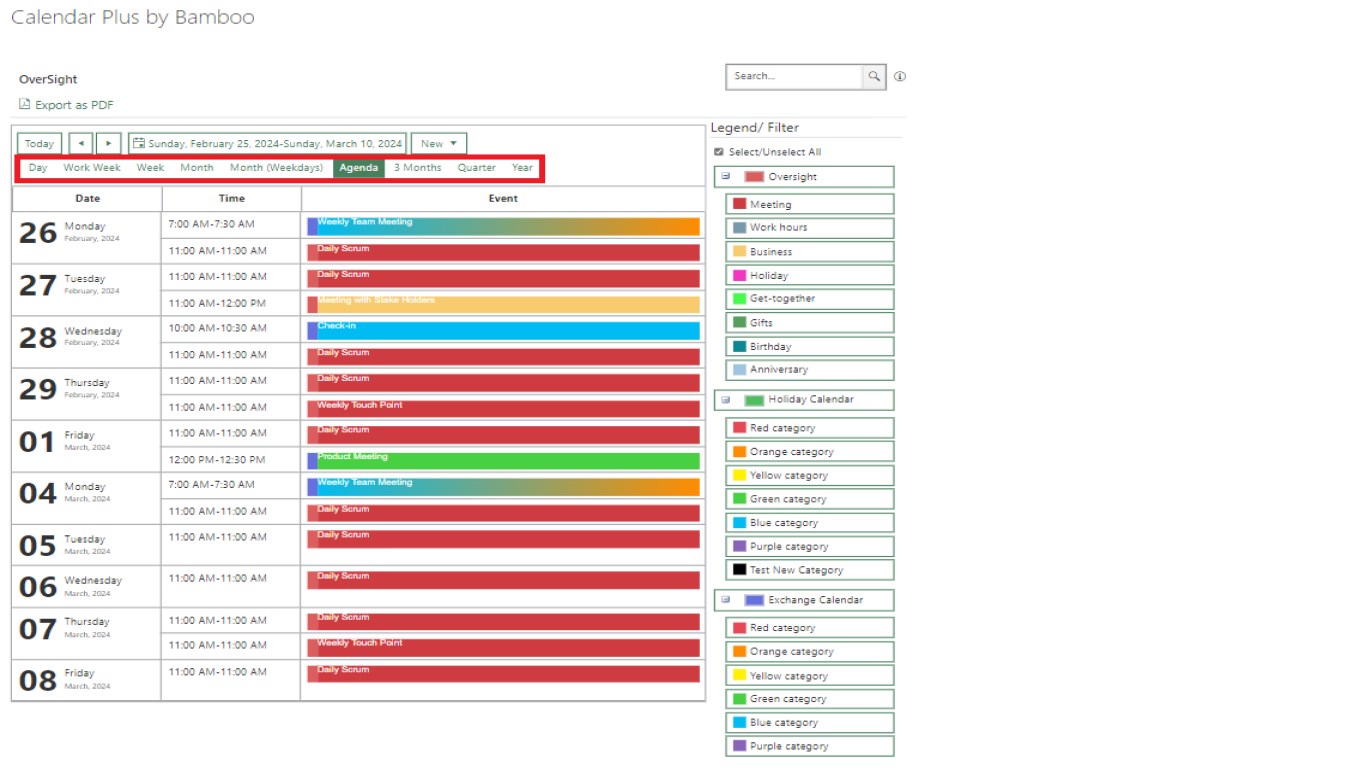Open Weekly Team Meeting on March 04
This screenshot has height=768, width=1366.
(x=504, y=487)
